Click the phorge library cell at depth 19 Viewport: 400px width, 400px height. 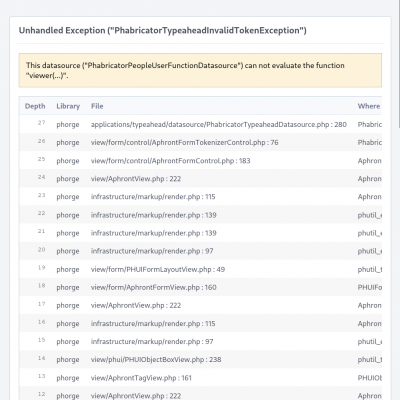[68, 269]
